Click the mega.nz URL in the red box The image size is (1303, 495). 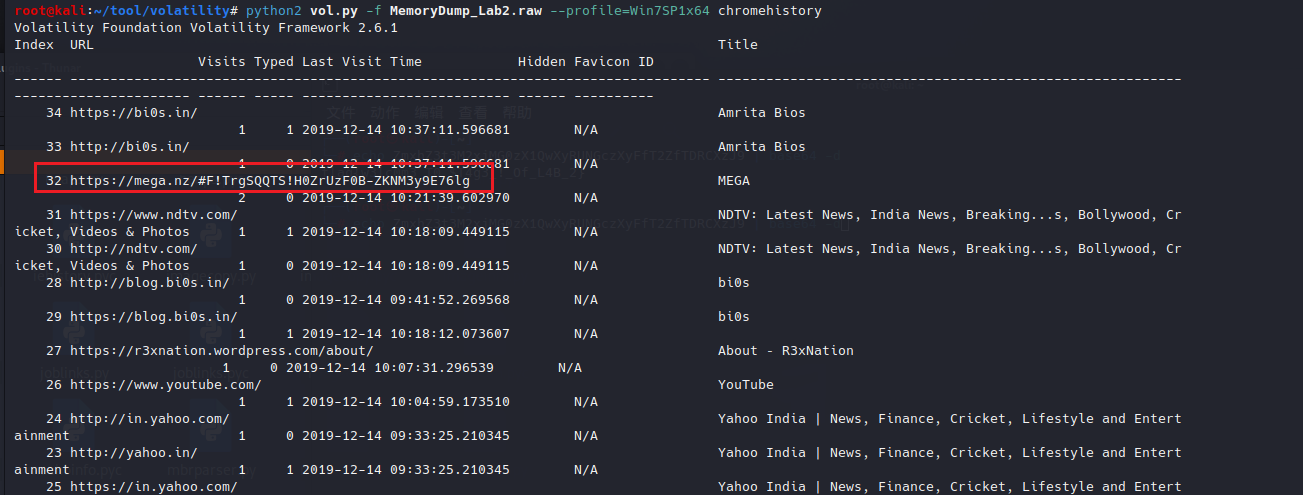tap(269, 181)
